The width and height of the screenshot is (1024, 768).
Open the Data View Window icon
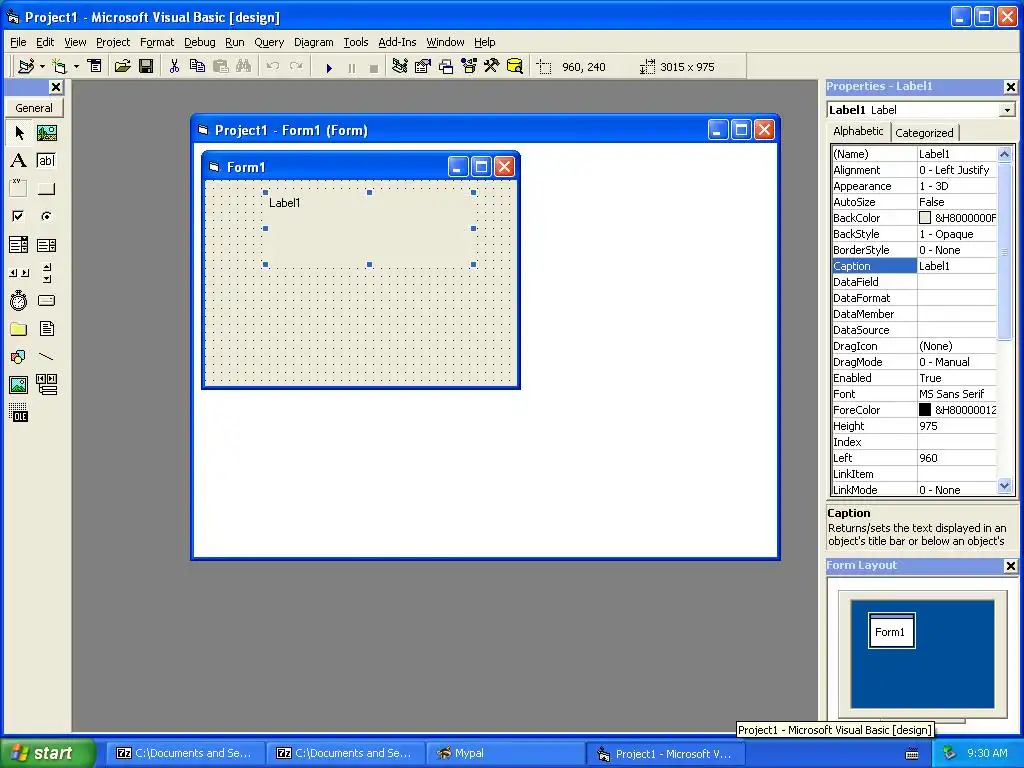(x=515, y=67)
